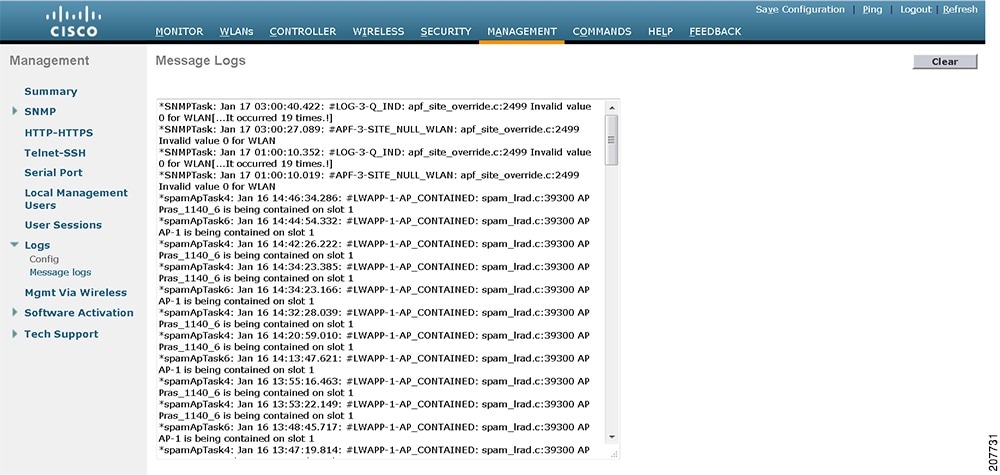1000x475 pixels.
Task: Open the Summary page in sidebar
Action: pyautogui.click(x=51, y=91)
